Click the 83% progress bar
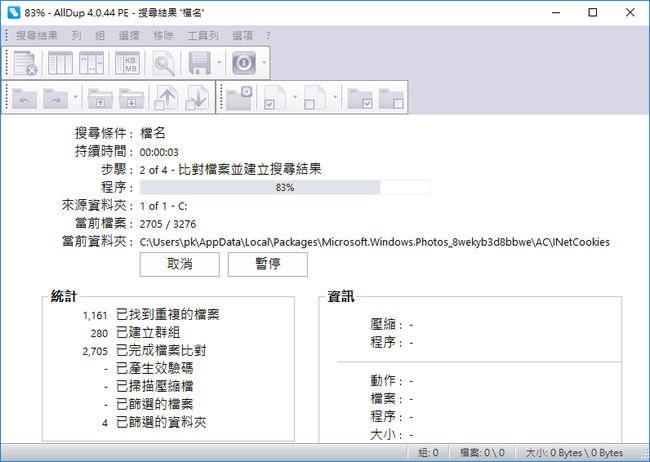650x462 pixels. pyautogui.click(x=285, y=187)
